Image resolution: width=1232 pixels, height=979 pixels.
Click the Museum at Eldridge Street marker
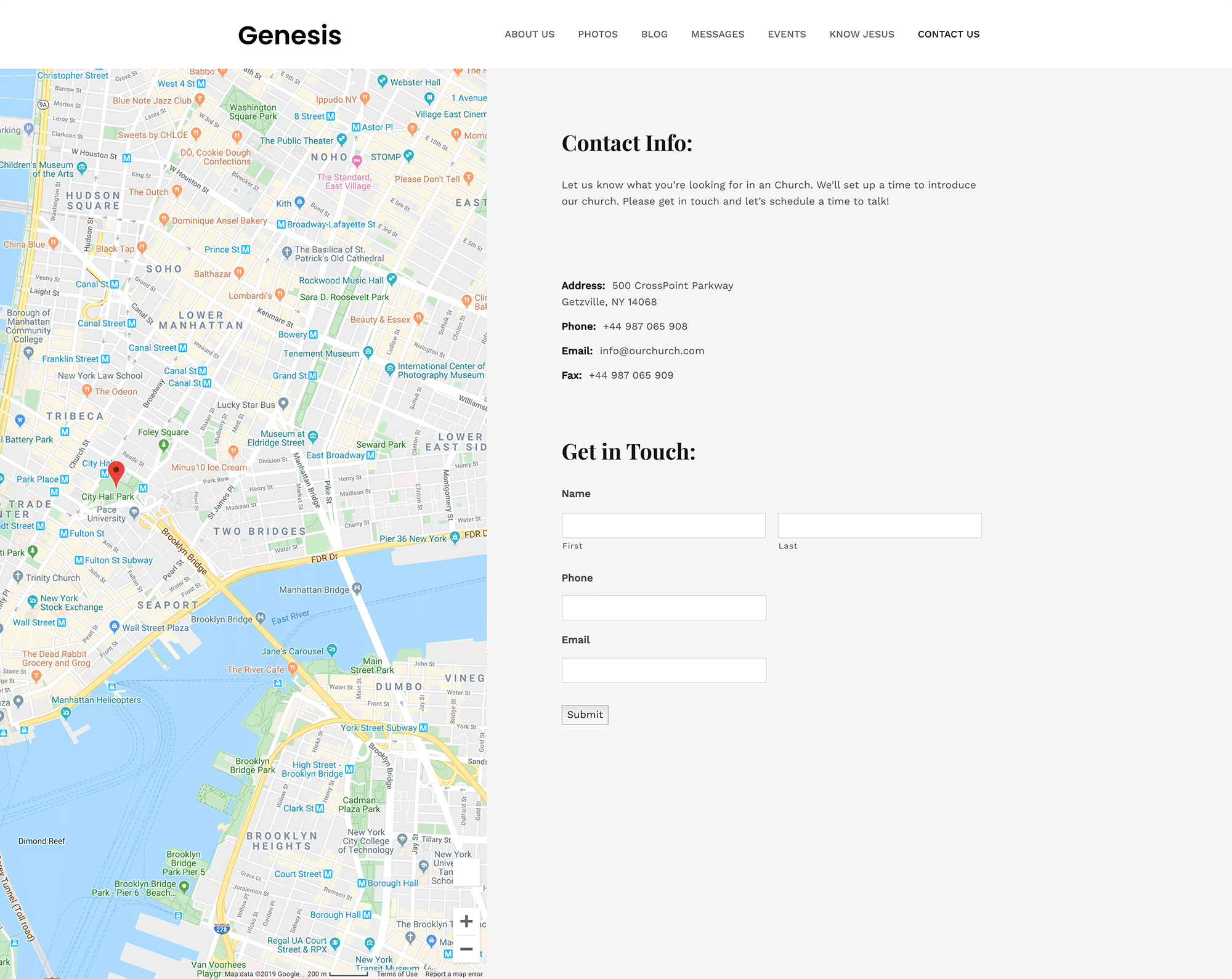point(313,437)
